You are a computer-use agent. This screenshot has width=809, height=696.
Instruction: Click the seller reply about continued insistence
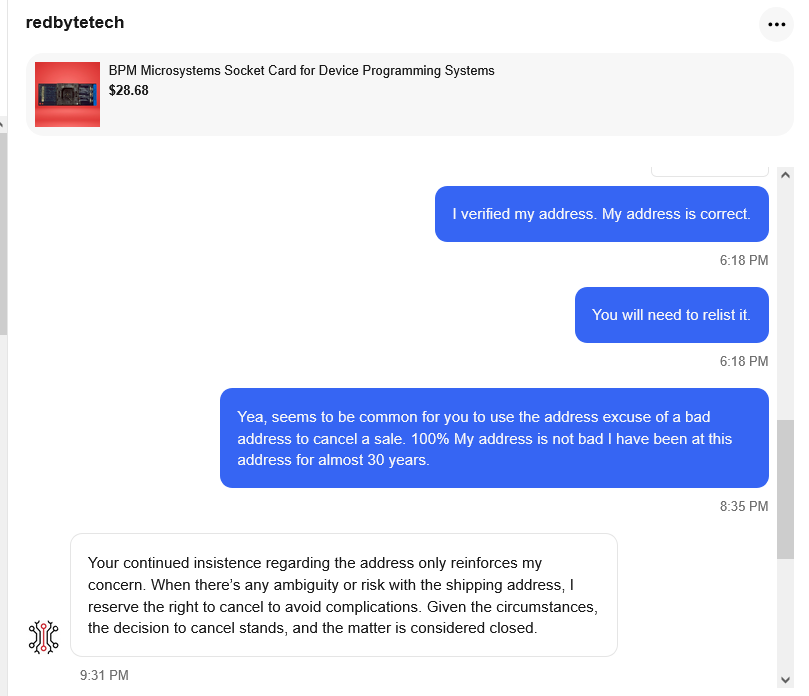coord(344,595)
